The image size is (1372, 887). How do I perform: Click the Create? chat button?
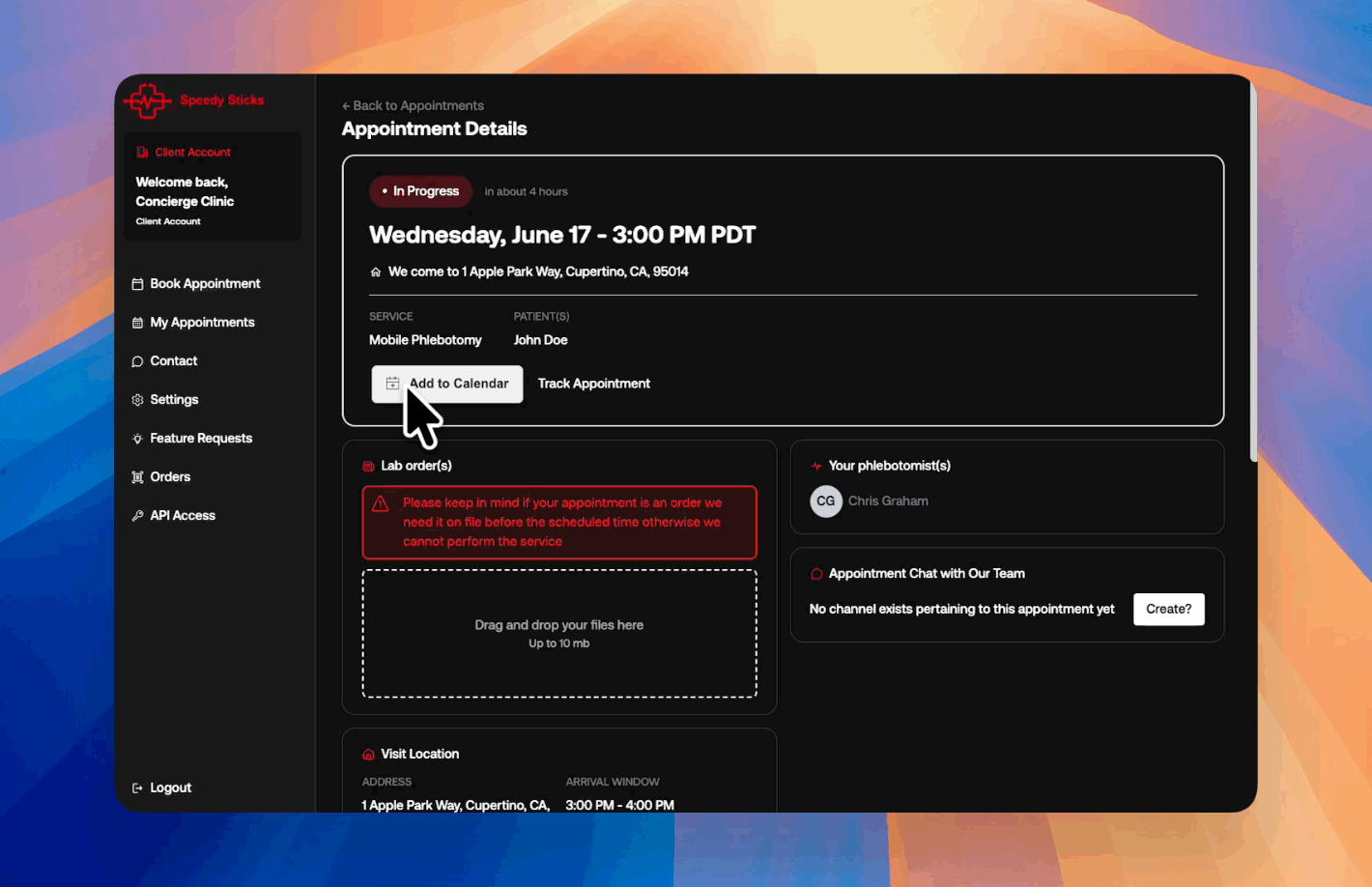(1169, 610)
